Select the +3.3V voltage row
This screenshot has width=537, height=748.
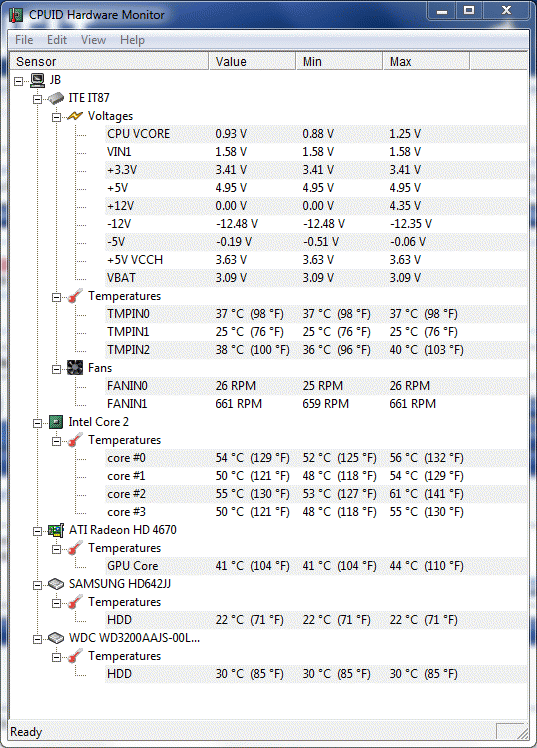click(x=316, y=170)
